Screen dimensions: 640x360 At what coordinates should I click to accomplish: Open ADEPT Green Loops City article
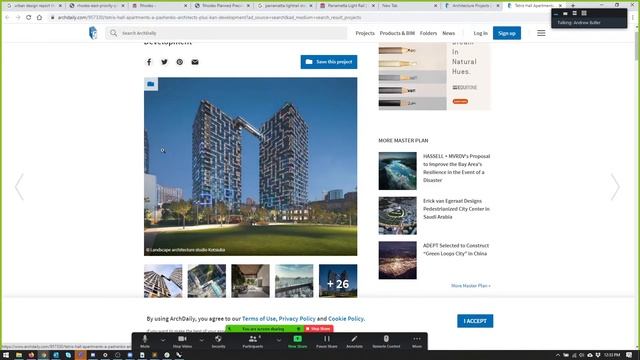pos(456,249)
